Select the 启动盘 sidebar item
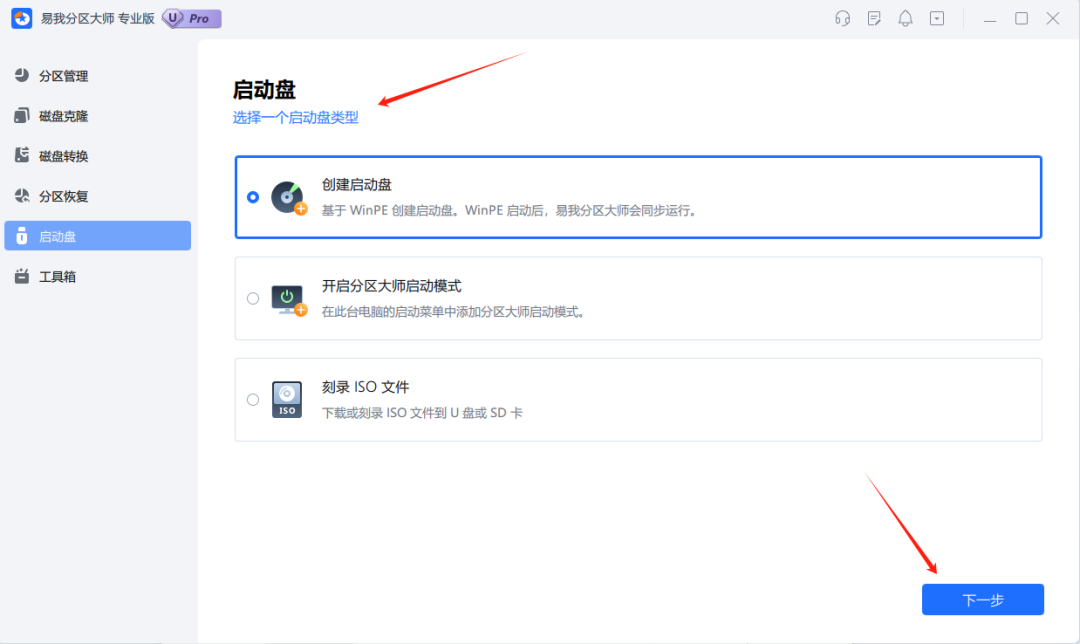Viewport: 1080px width, 644px height. (x=97, y=236)
